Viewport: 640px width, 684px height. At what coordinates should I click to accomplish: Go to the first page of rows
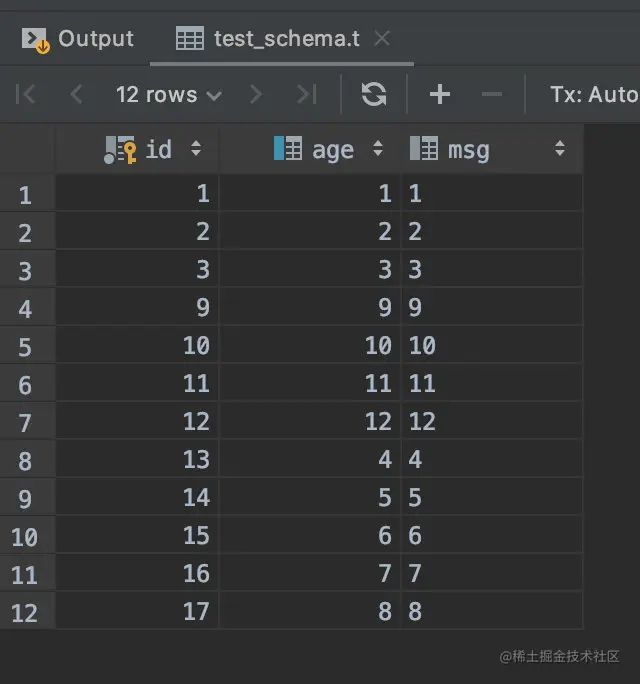(x=25, y=94)
